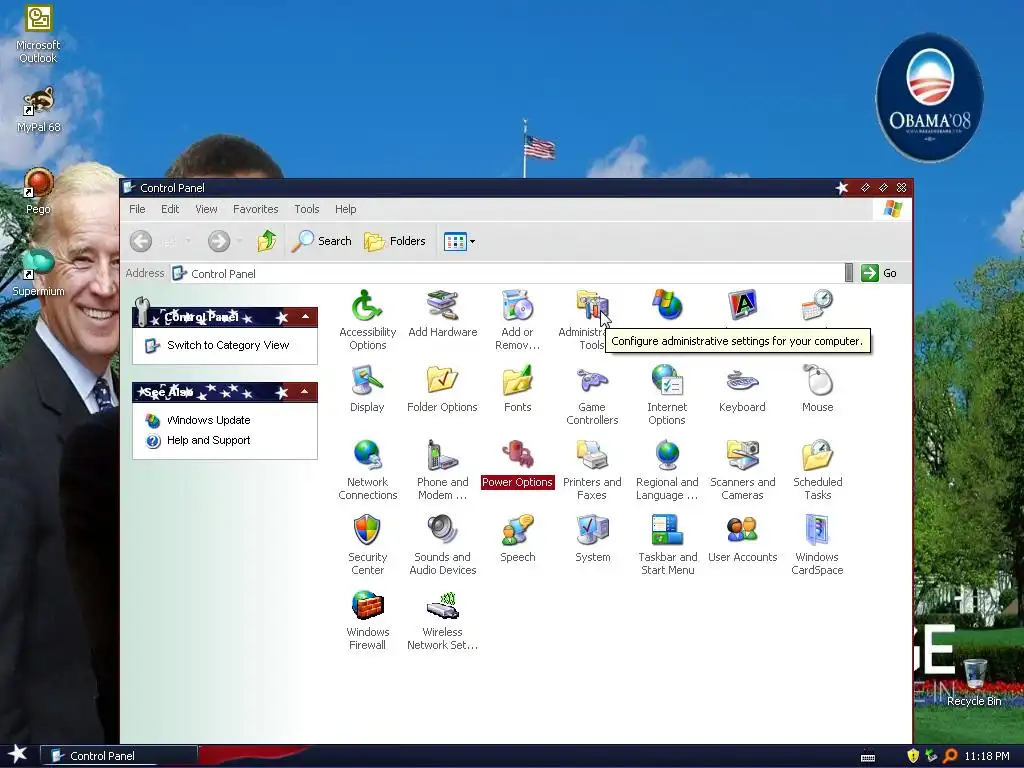The width and height of the screenshot is (1024, 768).
Task: Click the Up folder toolbar icon
Action: [266, 241]
